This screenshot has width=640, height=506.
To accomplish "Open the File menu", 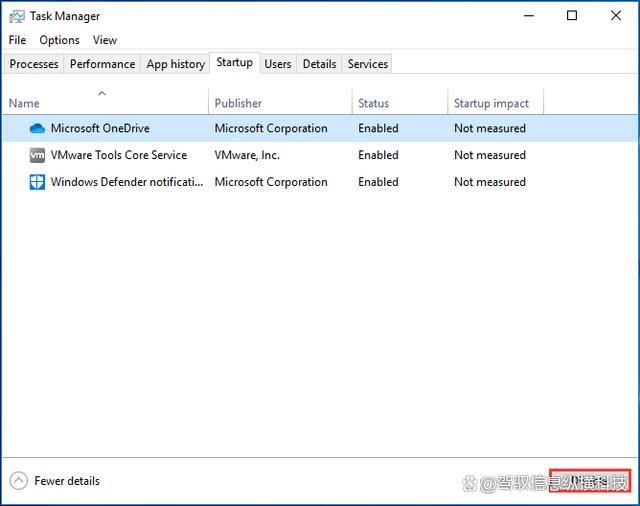I will click(x=17, y=40).
